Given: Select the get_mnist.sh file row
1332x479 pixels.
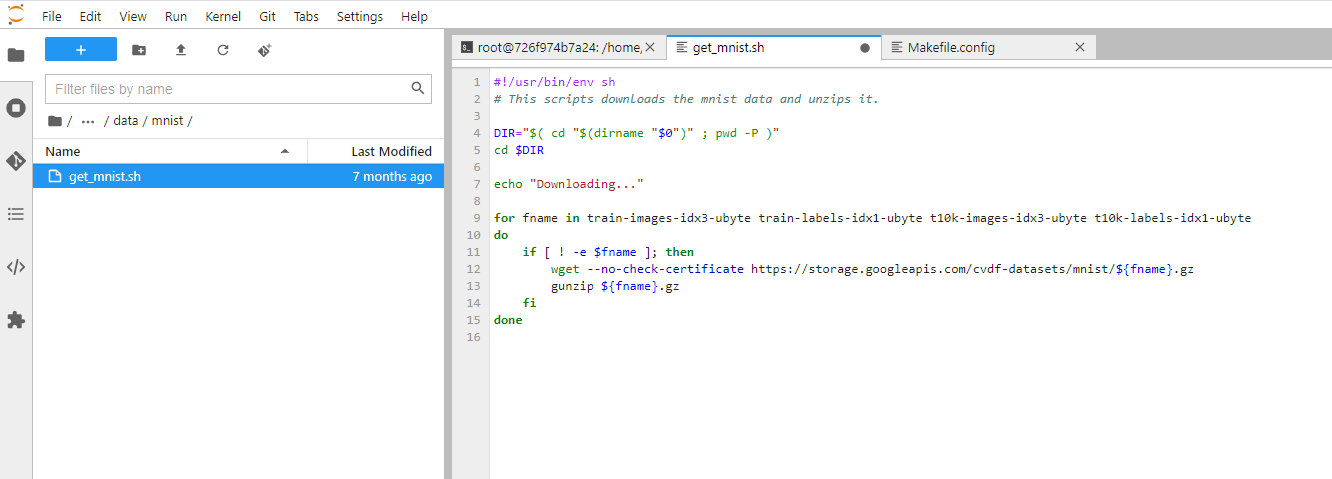Looking at the screenshot, I should 239,176.
